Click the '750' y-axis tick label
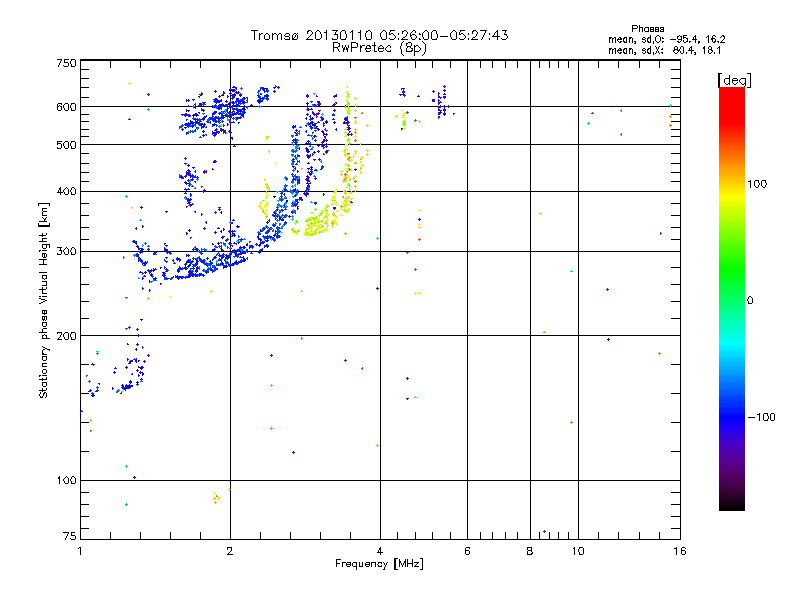The width and height of the screenshot is (800, 600). point(66,63)
